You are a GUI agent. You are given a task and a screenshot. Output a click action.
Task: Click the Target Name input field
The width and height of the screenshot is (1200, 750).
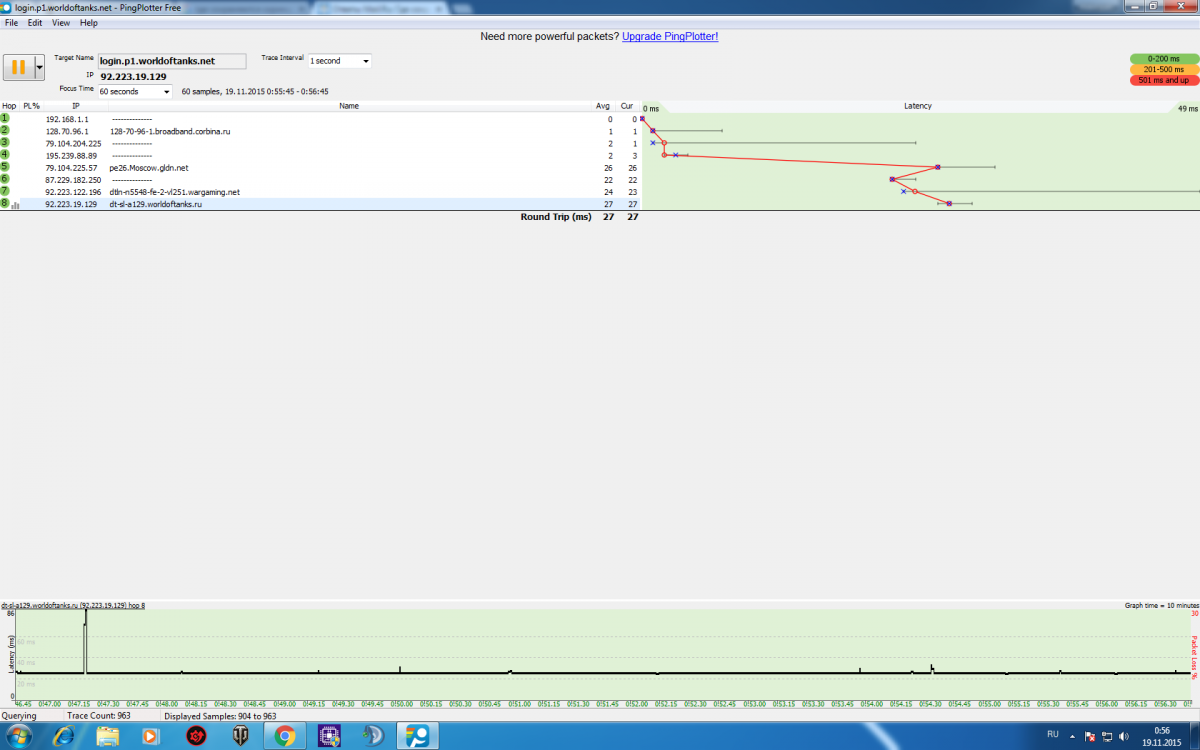tap(171, 61)
